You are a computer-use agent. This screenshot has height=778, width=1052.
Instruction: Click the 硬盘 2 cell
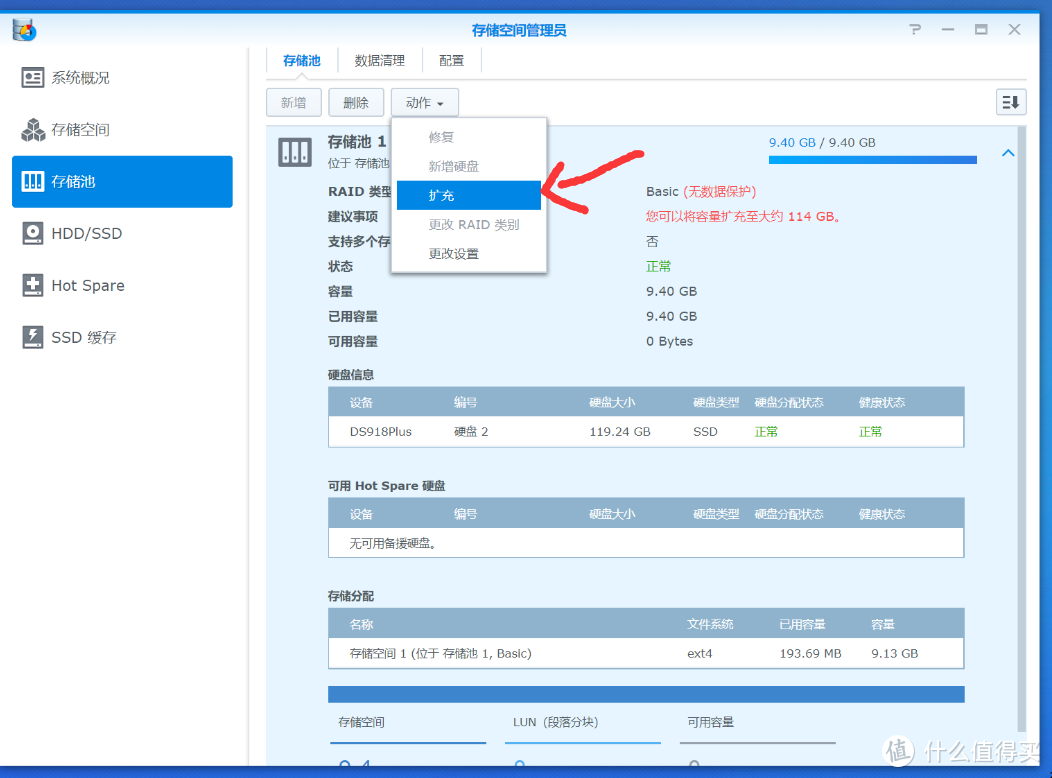(x=471, y=432)
